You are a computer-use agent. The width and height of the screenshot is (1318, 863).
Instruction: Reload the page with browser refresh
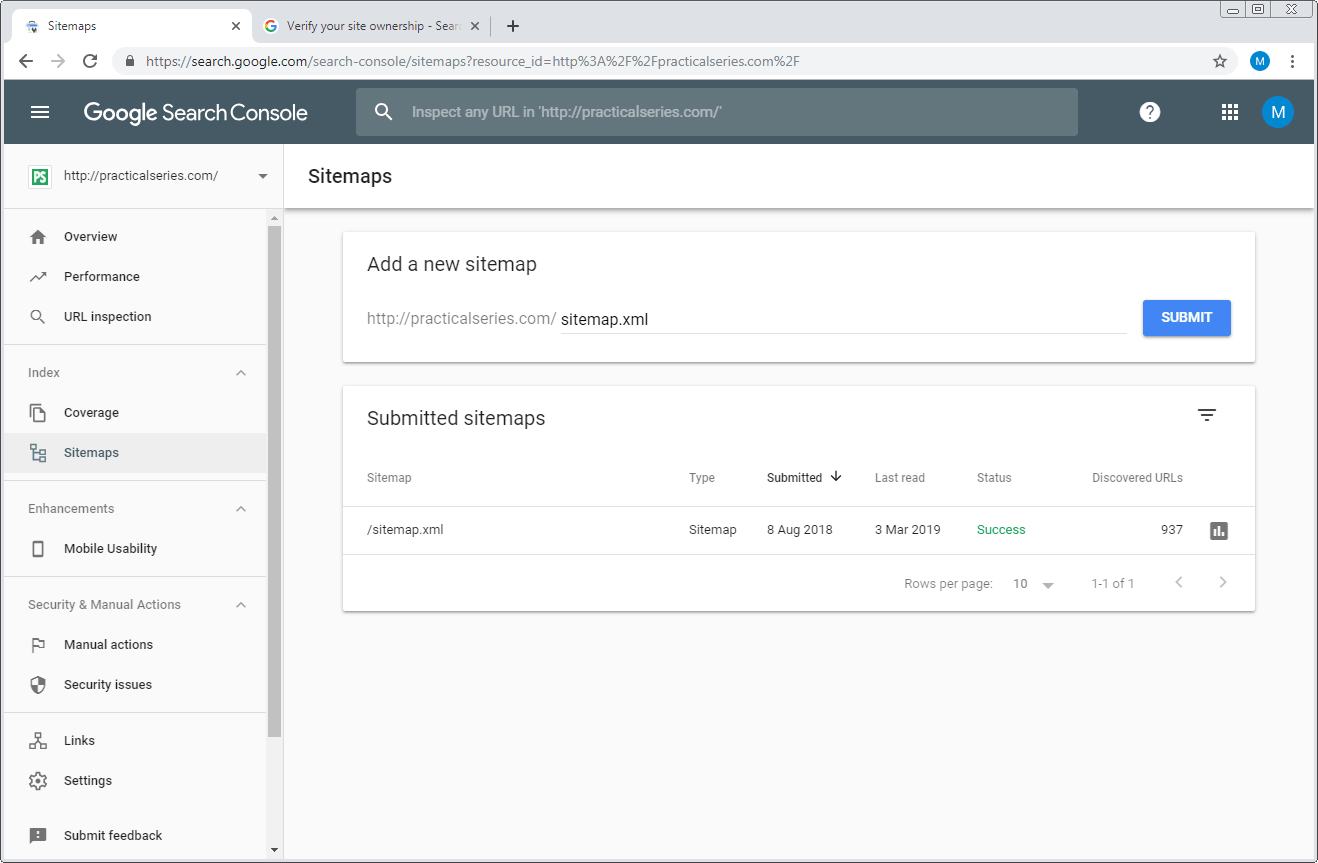pyautogui.click(x=90, y=61)
